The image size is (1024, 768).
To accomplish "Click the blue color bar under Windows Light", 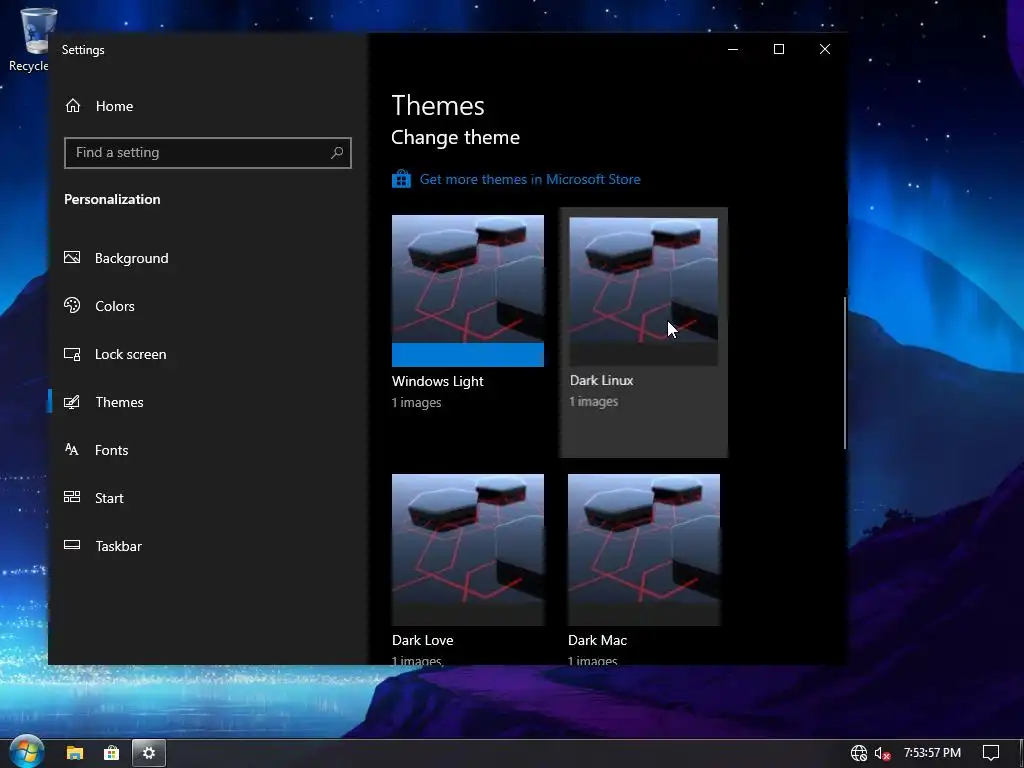I will [x=468, y=355].
